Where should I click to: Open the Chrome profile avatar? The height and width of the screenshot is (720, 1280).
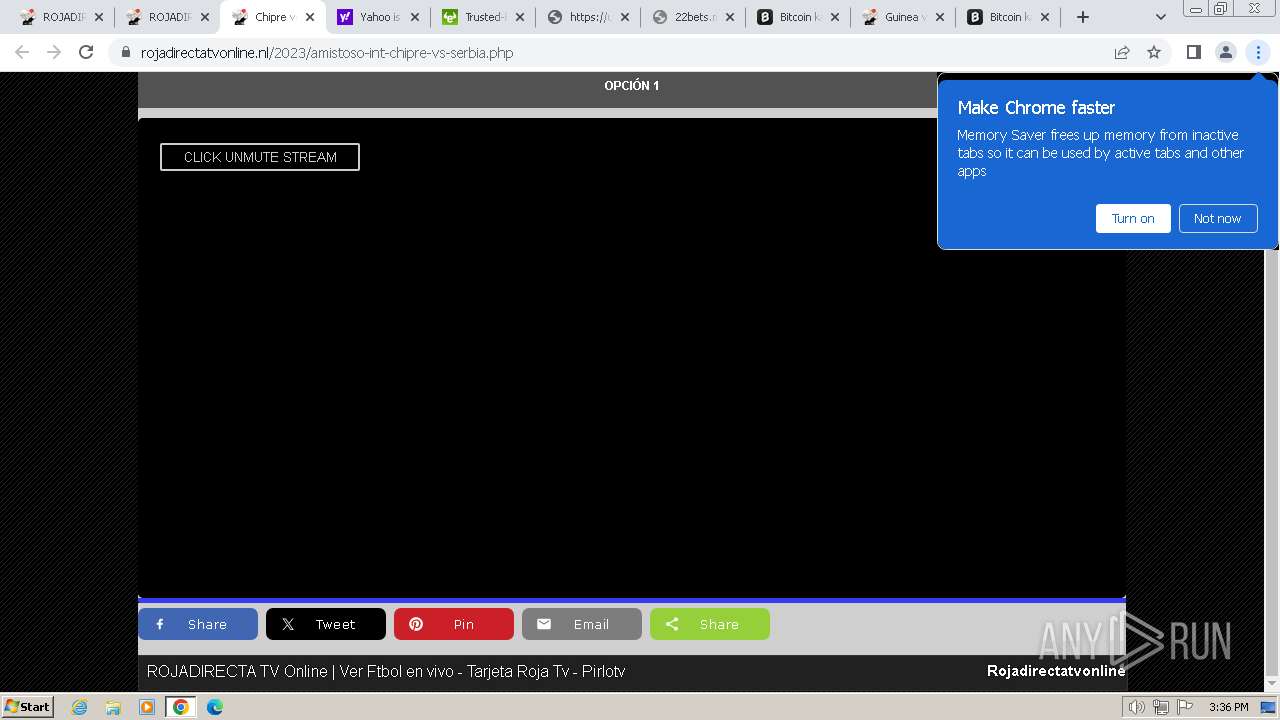(x=1225, y=52)
